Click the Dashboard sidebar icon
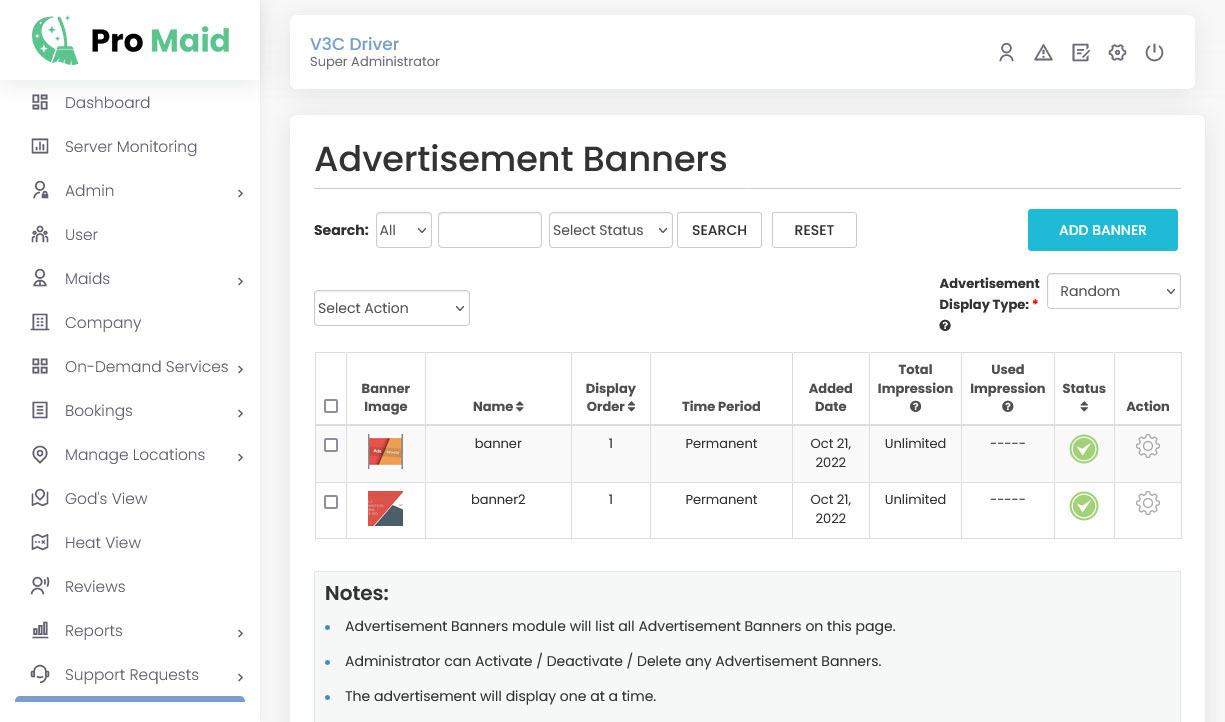The height and width of the screenshot is (722, 1225). tap(40, 102)
